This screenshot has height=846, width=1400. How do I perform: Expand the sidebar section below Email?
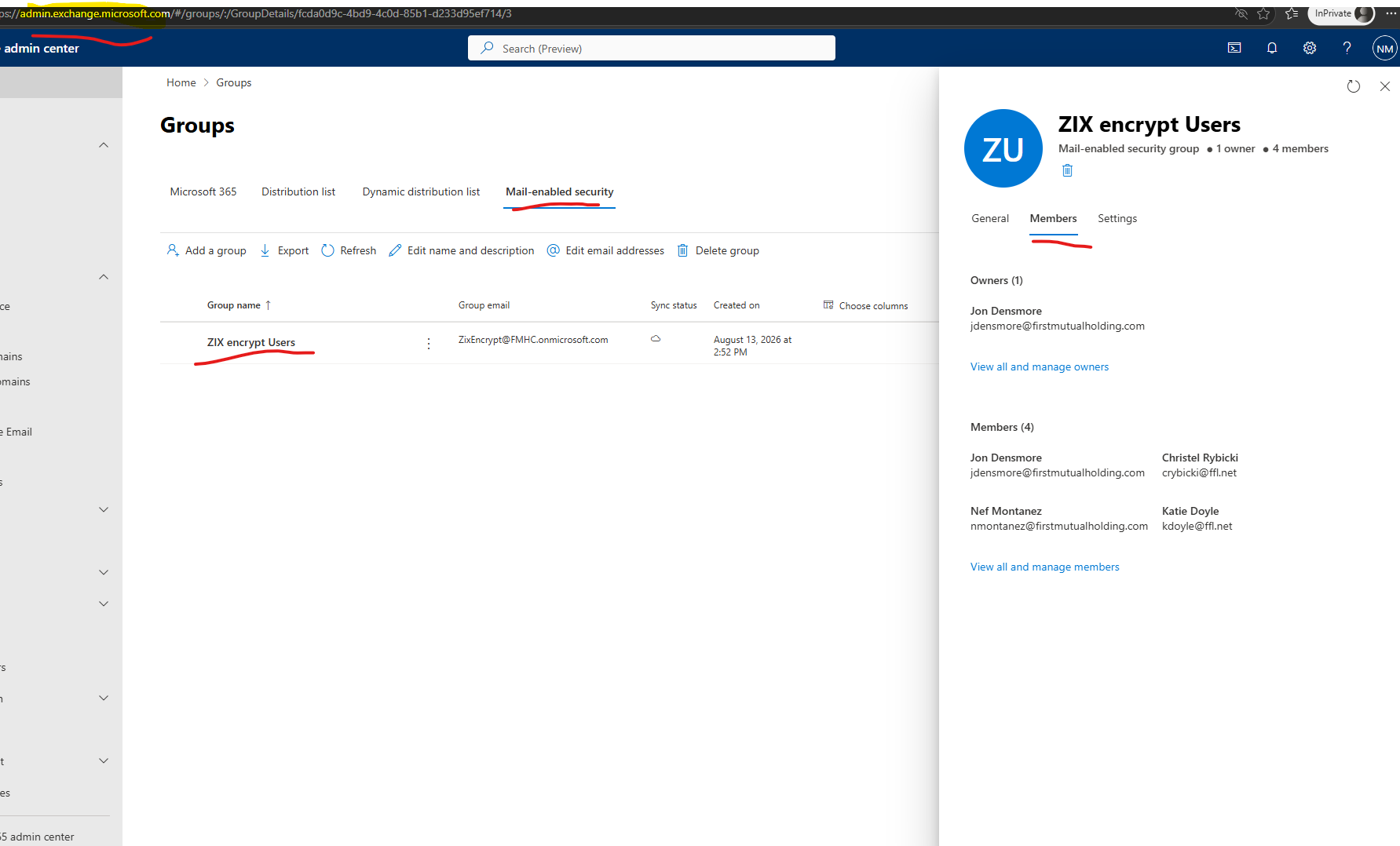pos(104,509)
